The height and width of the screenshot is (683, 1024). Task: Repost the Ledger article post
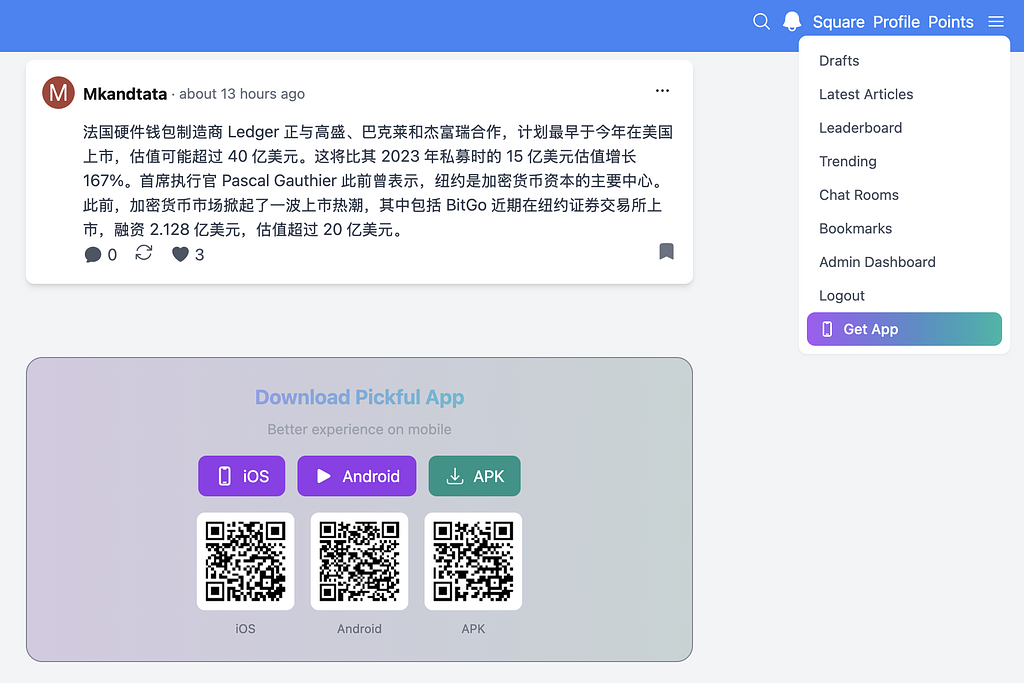coord(144,253)
